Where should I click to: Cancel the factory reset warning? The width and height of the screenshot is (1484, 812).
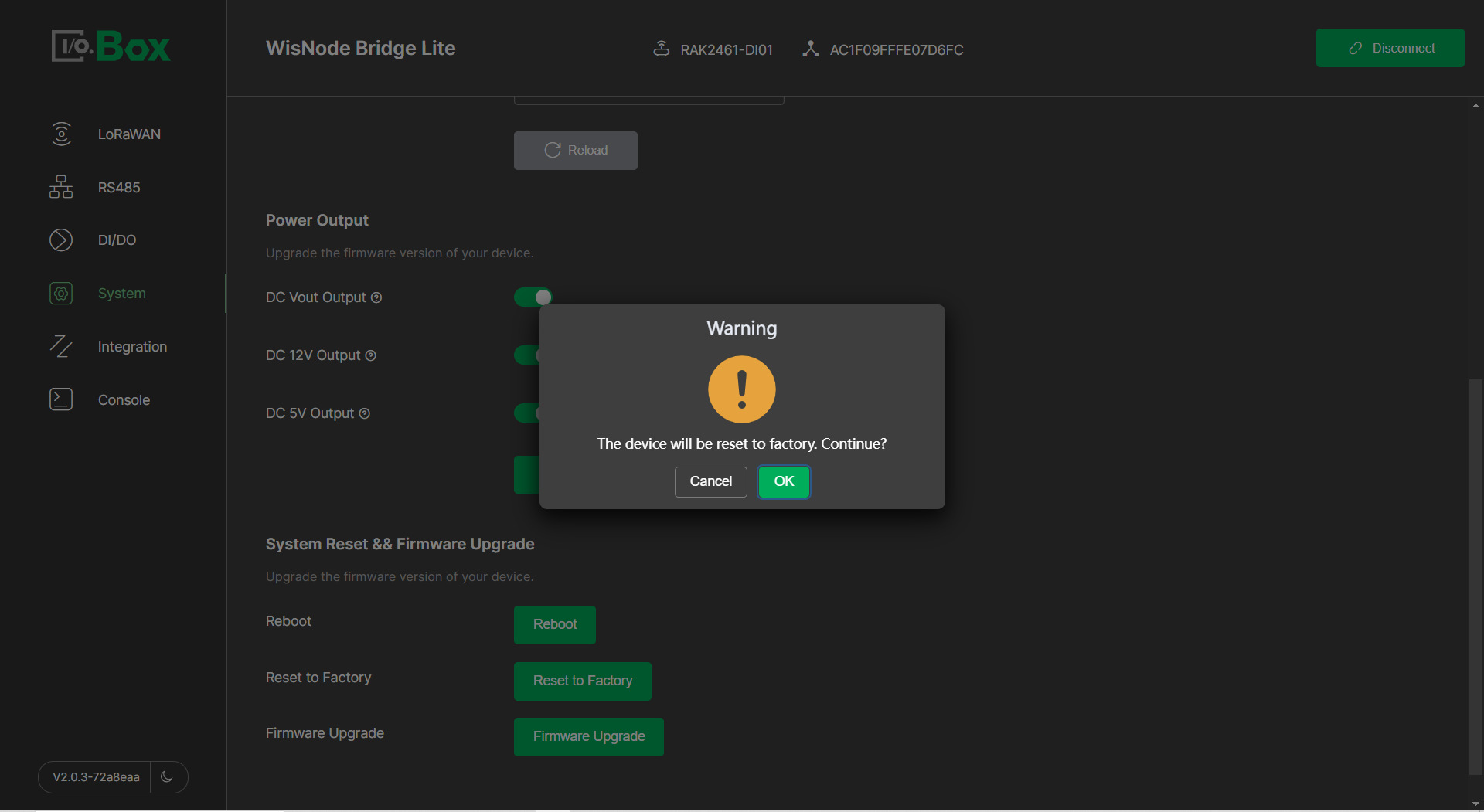tap(710, 481)
